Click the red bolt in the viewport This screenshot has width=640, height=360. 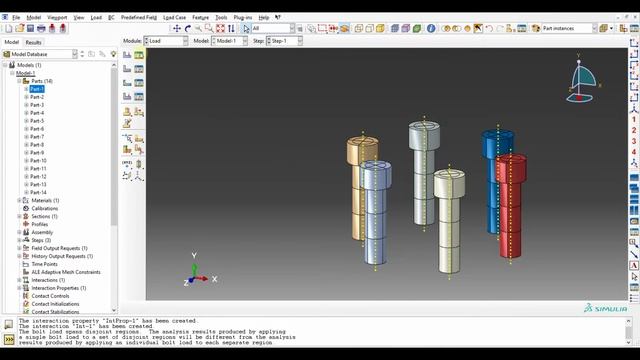[x=510, y=206]
